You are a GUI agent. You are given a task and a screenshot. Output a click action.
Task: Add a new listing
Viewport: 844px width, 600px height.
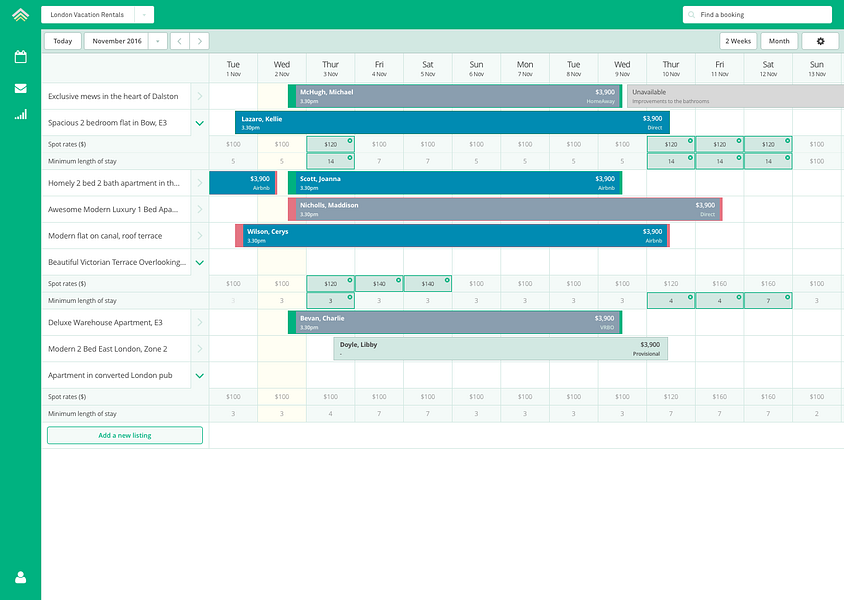point(125,435)
